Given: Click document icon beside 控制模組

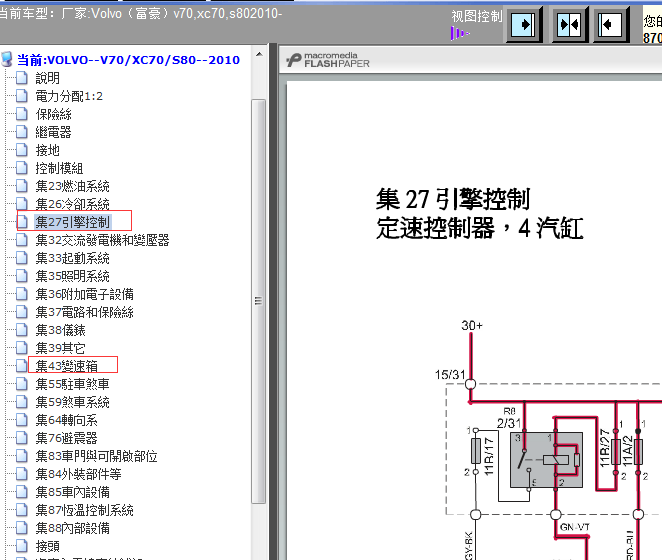Looking at the screenshot, I should (x=22, y=168).
